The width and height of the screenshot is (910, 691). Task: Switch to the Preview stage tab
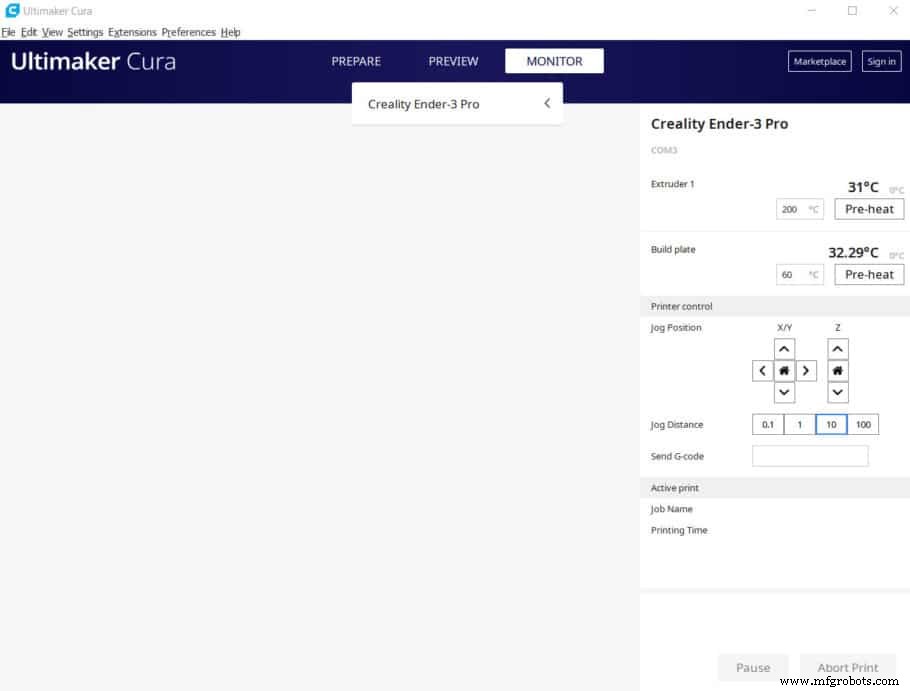(x=453, y=61)
